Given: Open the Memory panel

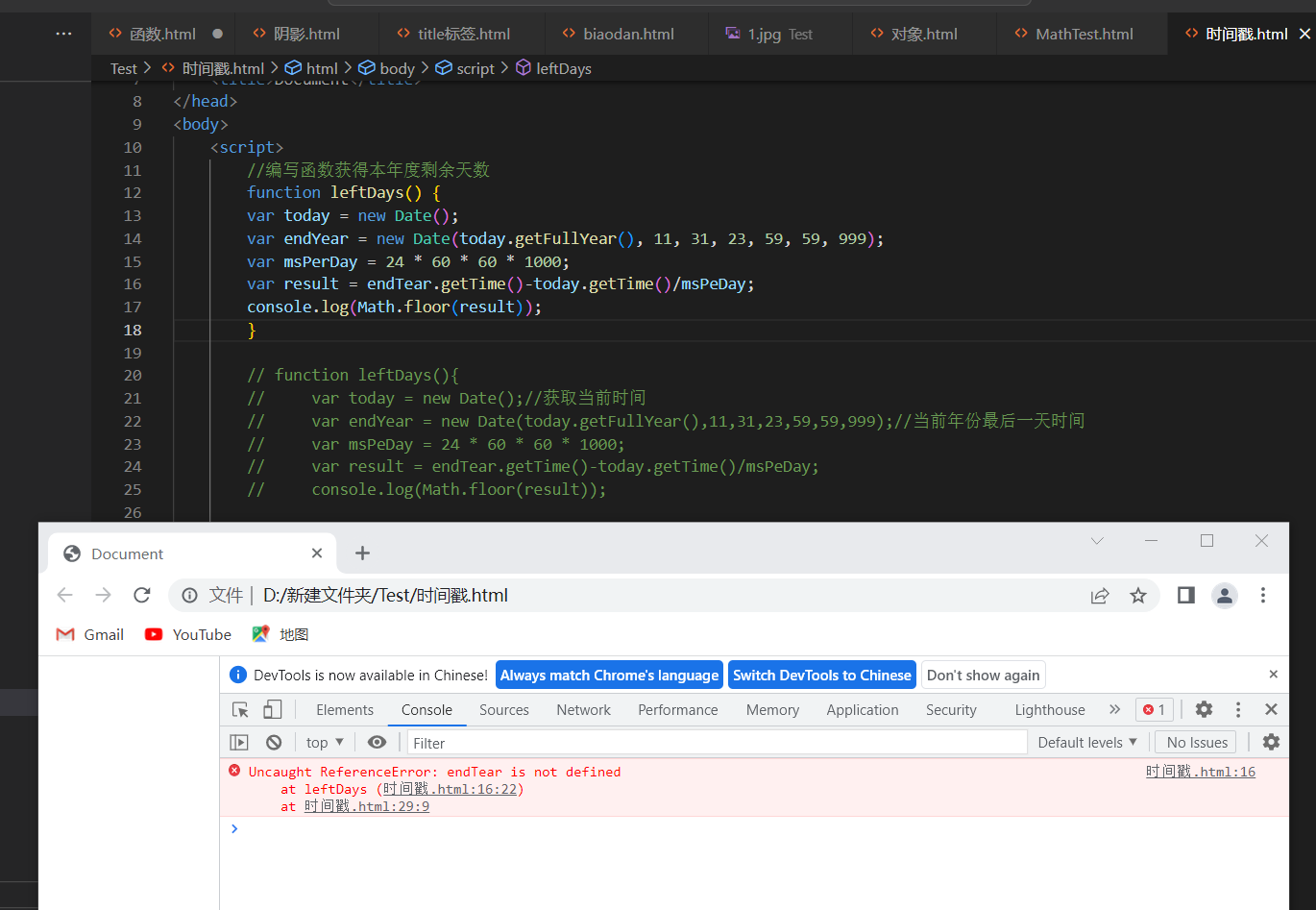Looking at the screenshot, I should [772, 710].
